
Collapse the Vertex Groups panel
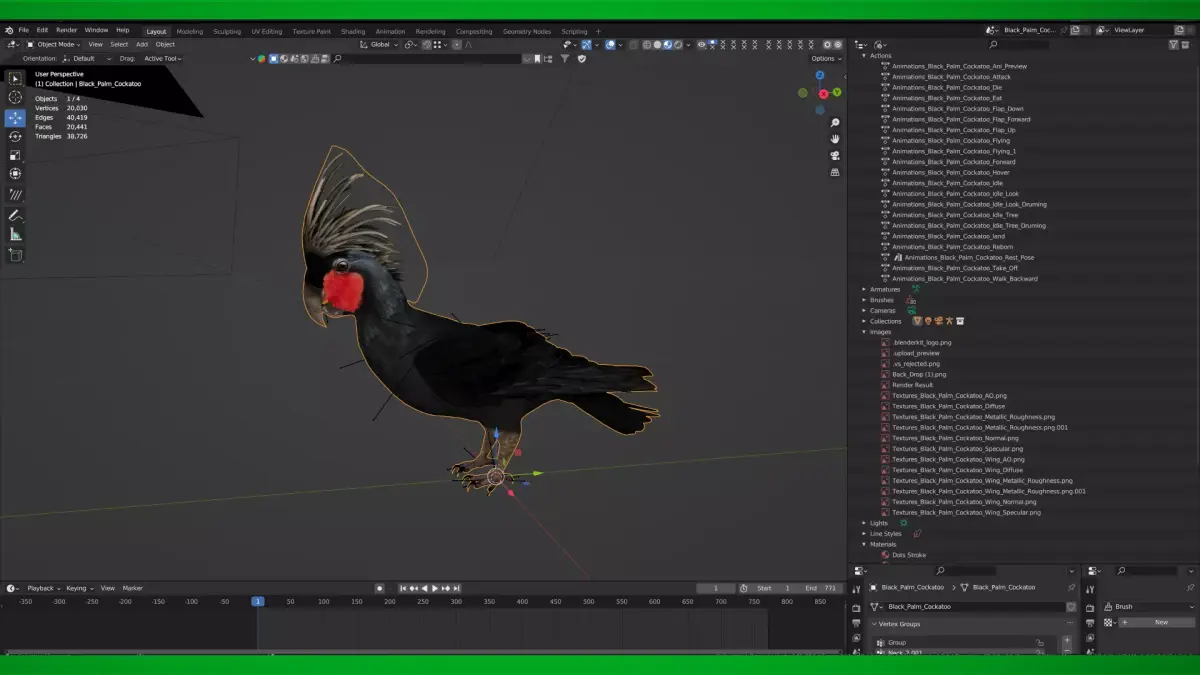click(x=875, y=624)
